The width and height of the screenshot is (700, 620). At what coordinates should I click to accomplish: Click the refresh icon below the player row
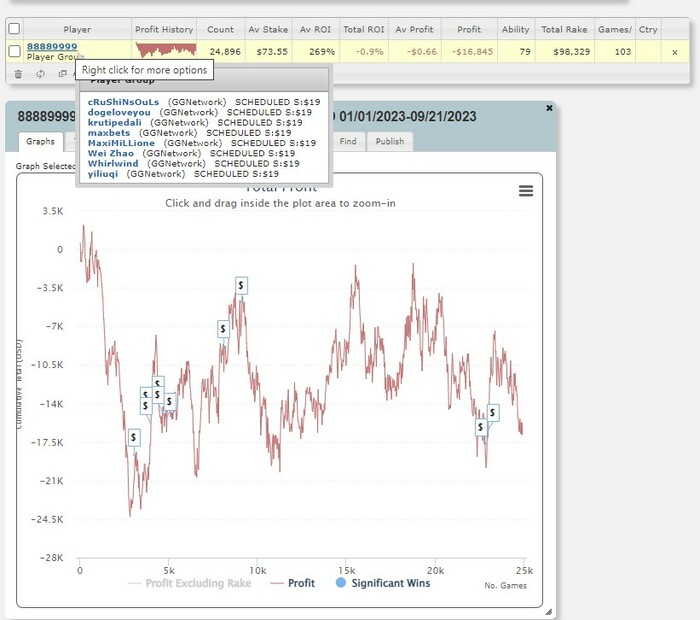[40, 74]
